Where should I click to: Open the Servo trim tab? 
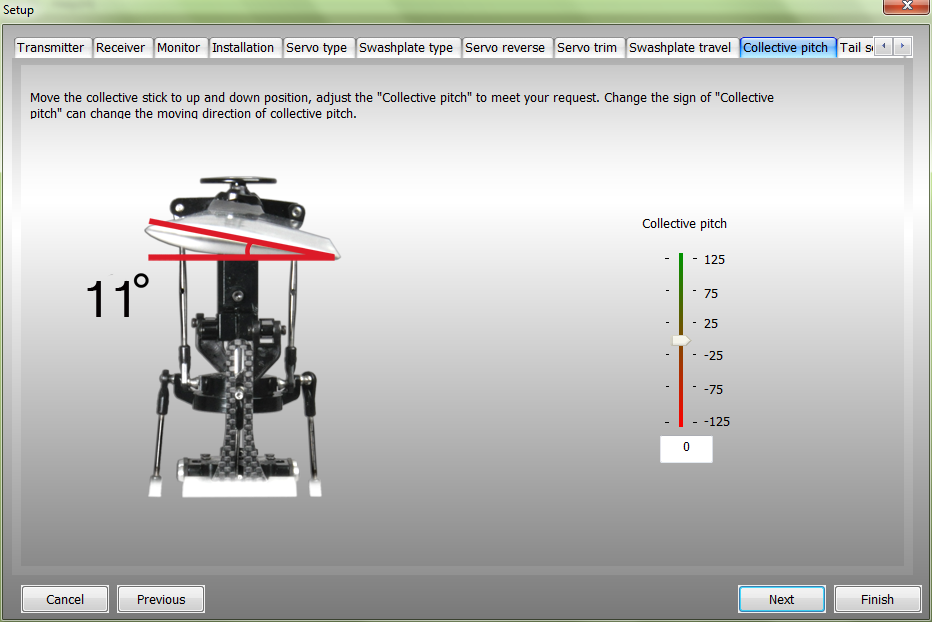coord(587,48)
